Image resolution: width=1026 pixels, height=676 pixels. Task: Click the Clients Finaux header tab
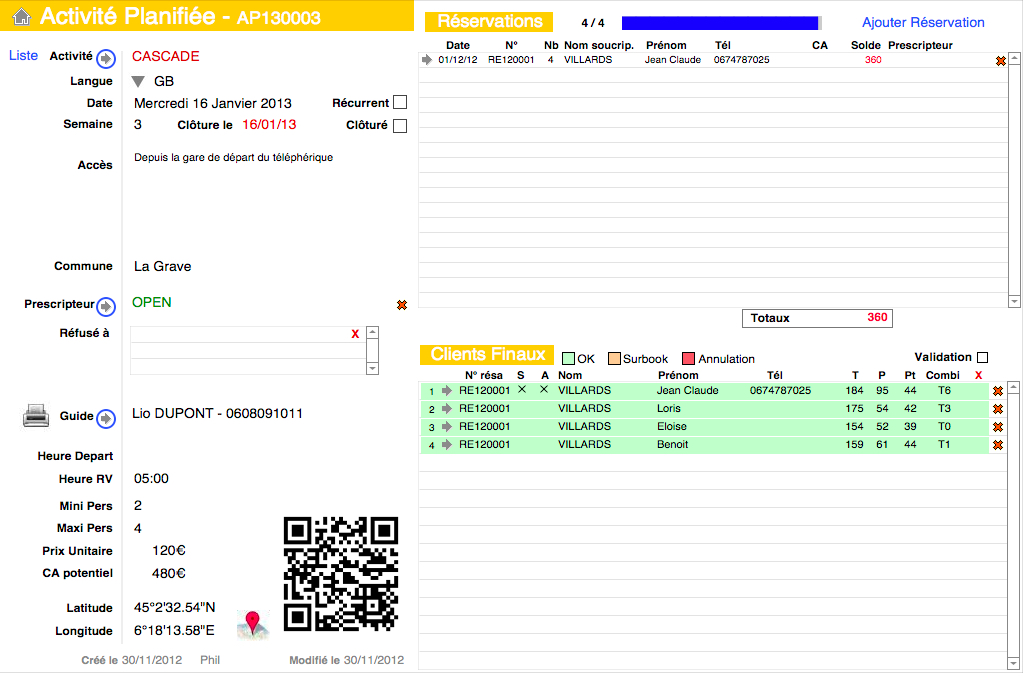coord(487,355)
